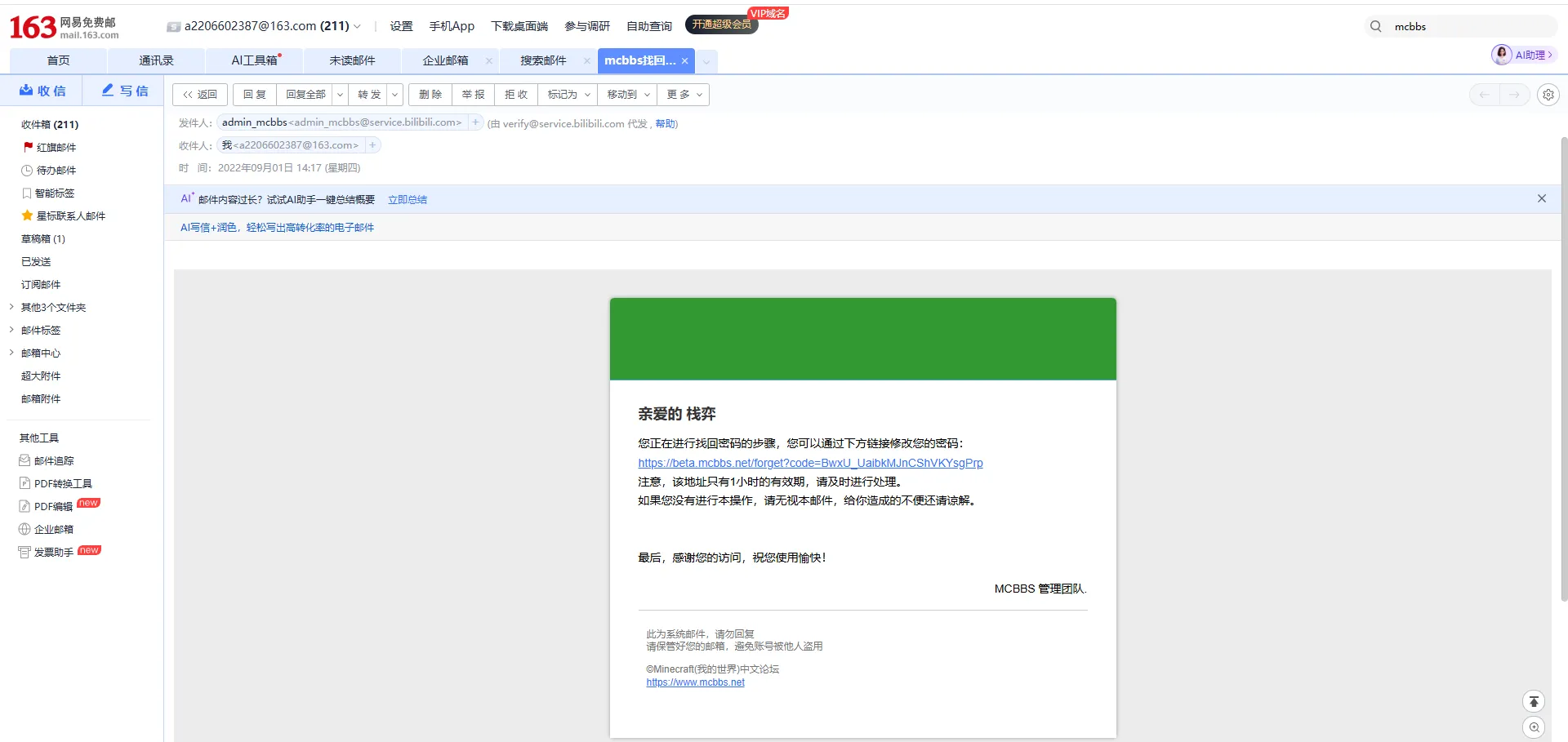
Task: Add sender to contacts plus icon
Action: tap(475, 122)
